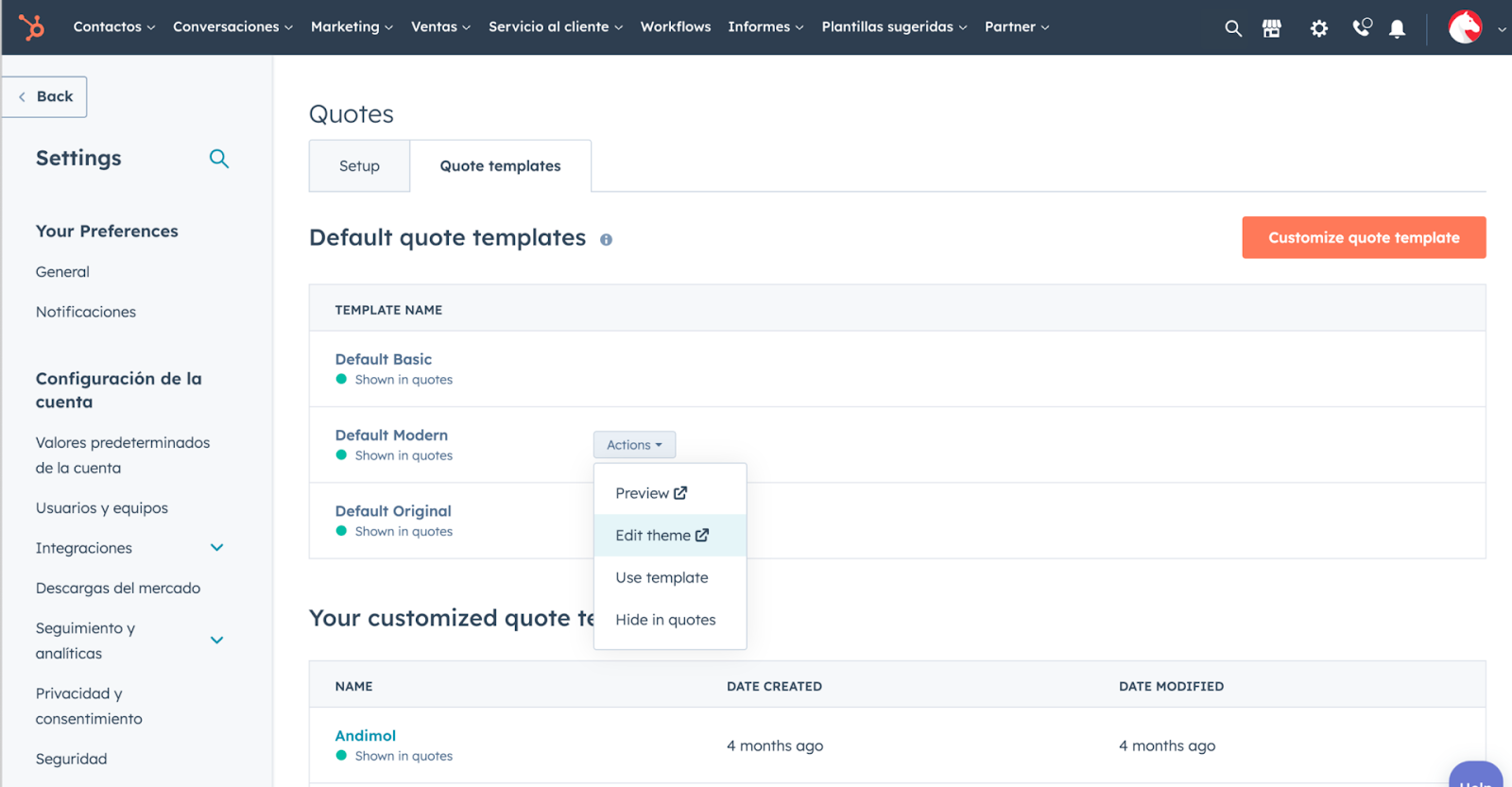This screenshot has height=787, width=1512.
Task: Open the Contactos menu
Action: 114,27
